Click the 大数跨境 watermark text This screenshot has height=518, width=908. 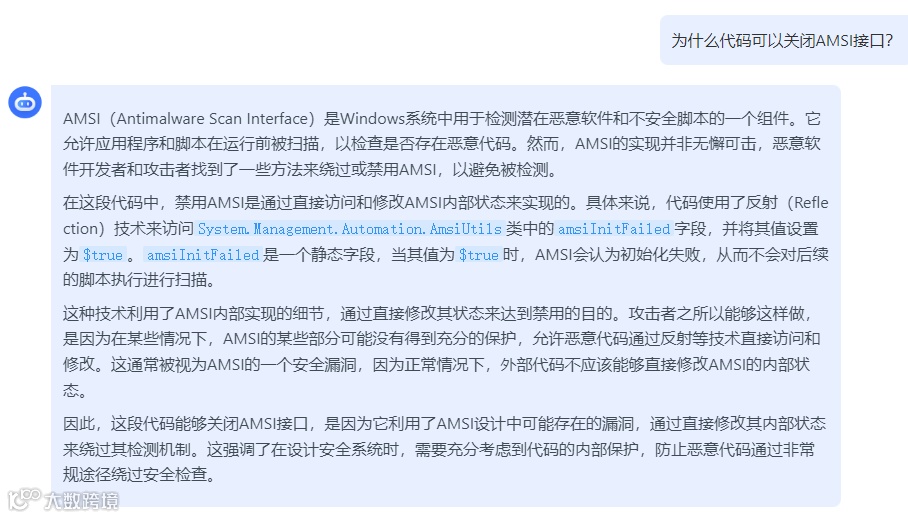pos(81,501)
